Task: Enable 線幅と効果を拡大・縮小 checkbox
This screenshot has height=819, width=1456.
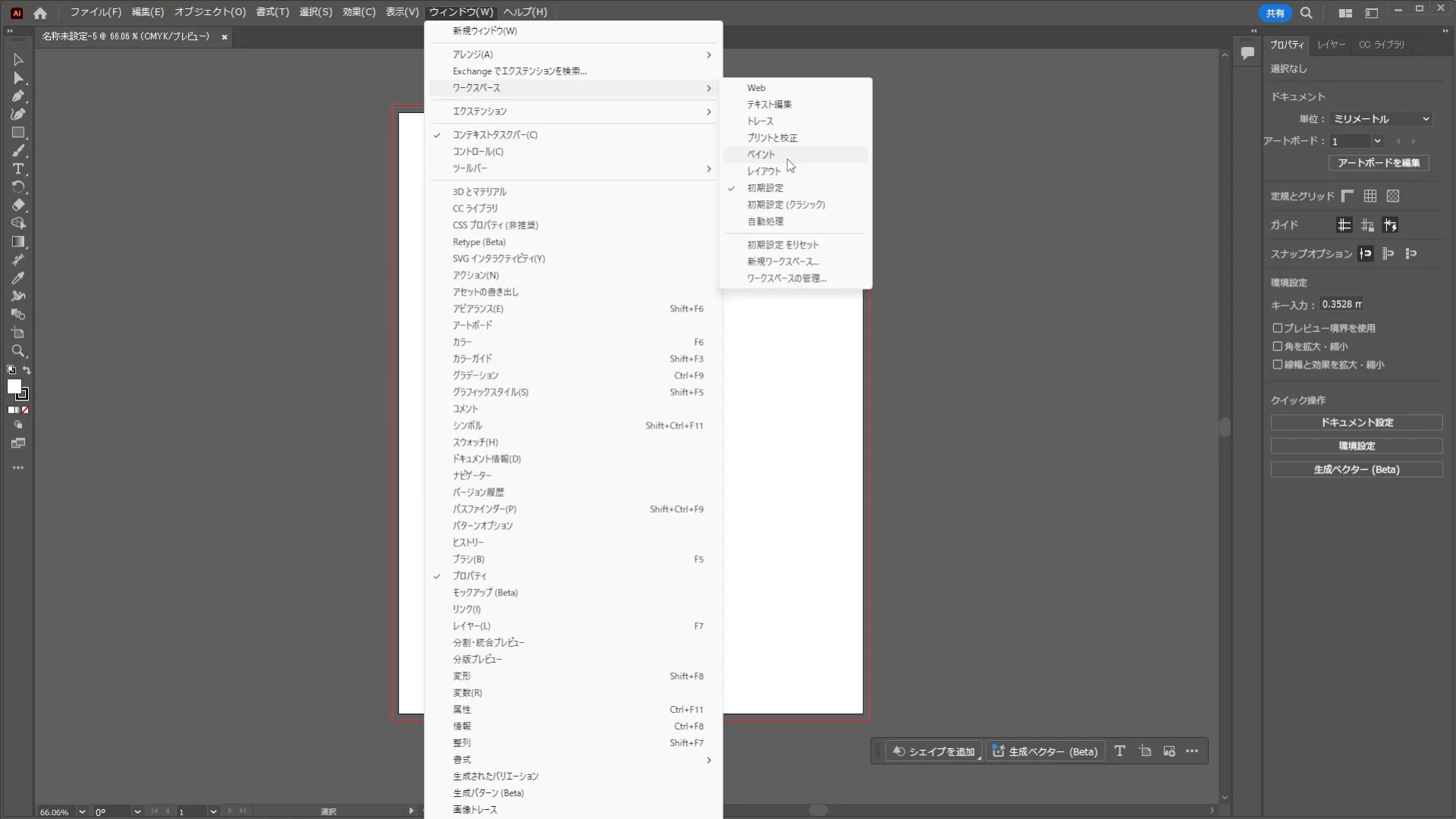Action: click(x=1278, y=365)
